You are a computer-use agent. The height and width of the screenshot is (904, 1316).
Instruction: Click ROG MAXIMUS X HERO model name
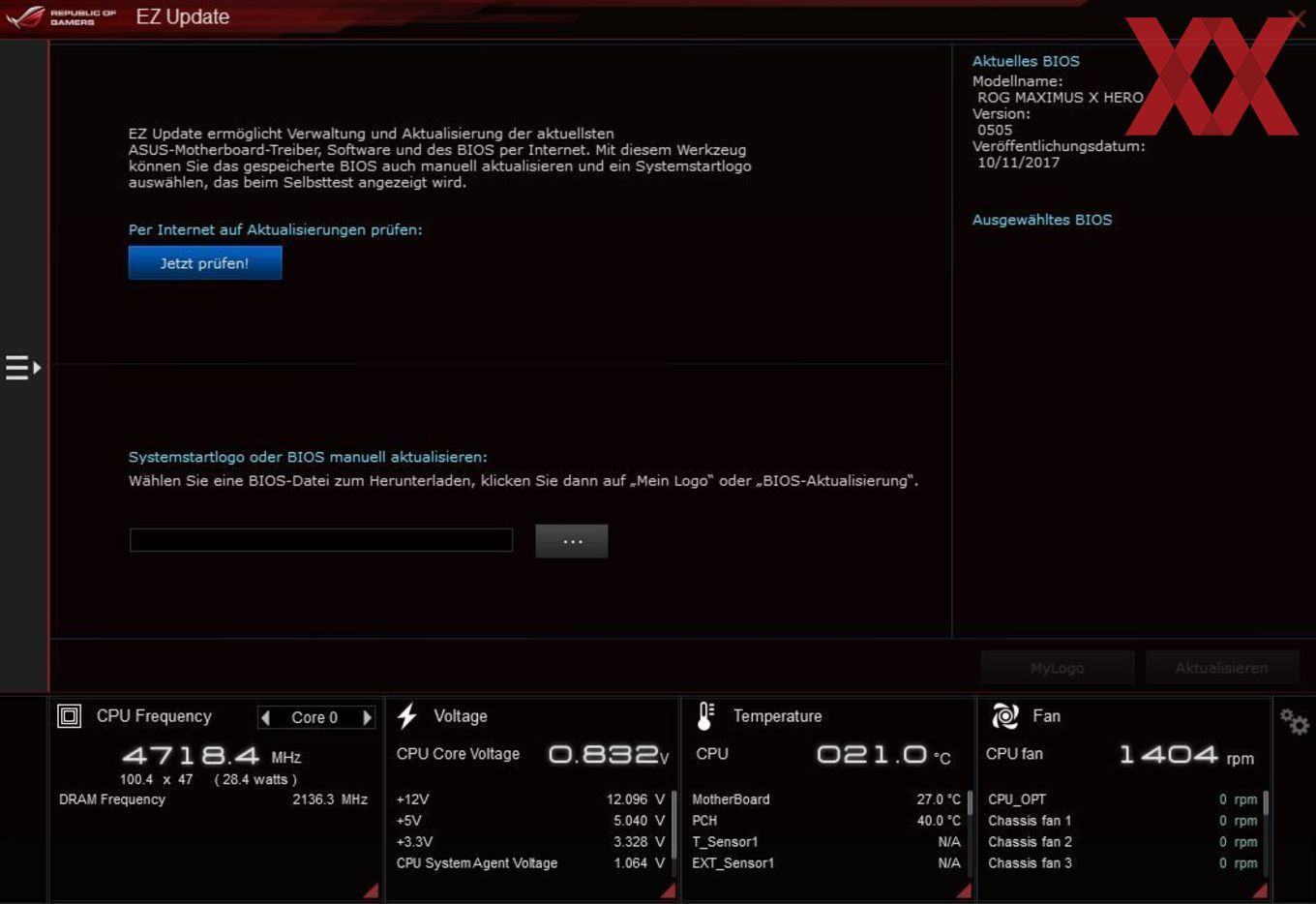(1061, 98)
